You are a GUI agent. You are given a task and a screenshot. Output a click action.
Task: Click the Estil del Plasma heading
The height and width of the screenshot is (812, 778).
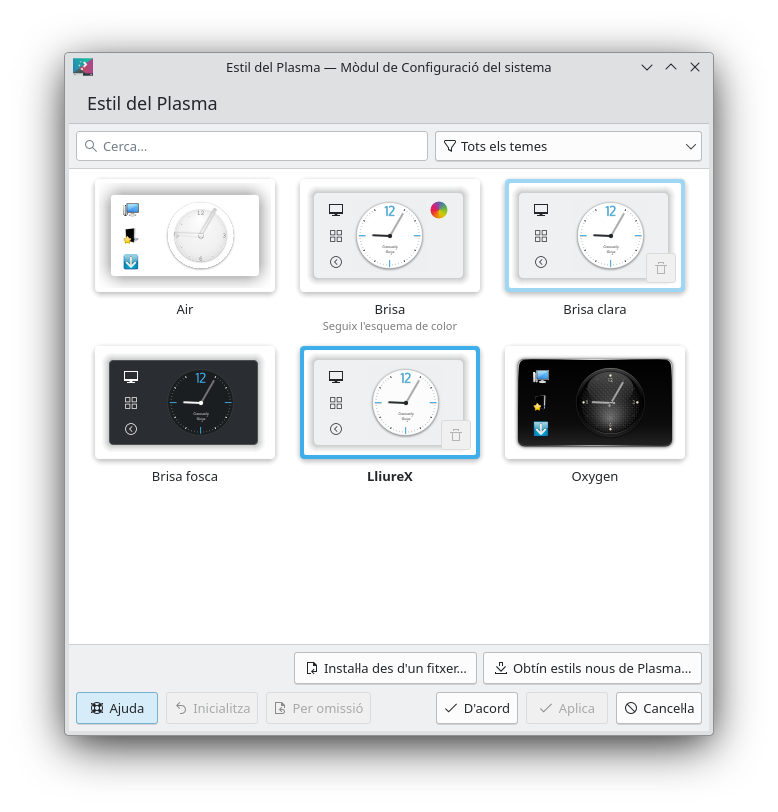click(x=152, y=104)
